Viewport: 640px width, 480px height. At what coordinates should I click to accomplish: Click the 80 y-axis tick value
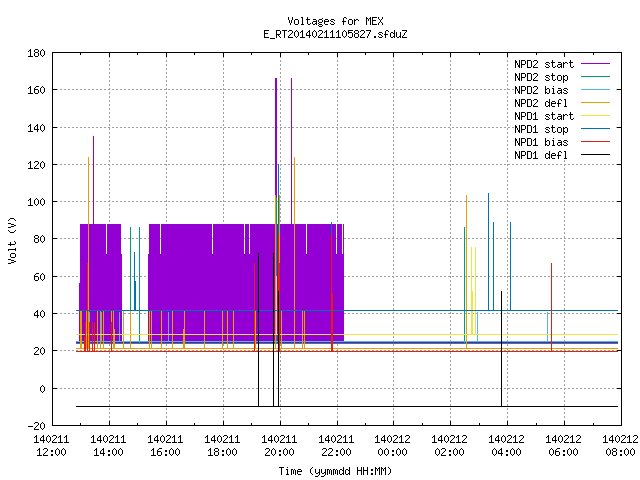click(x=39, y=239)
